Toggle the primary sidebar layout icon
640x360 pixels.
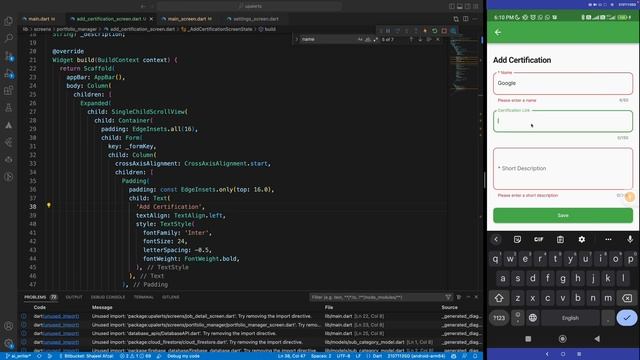pos(452,6)
